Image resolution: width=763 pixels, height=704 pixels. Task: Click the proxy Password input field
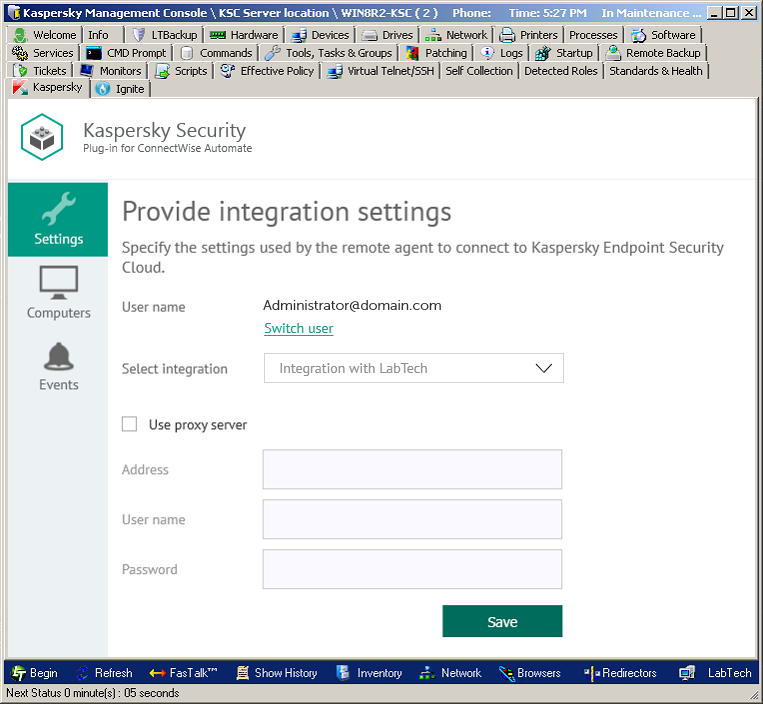pos(412,569)
